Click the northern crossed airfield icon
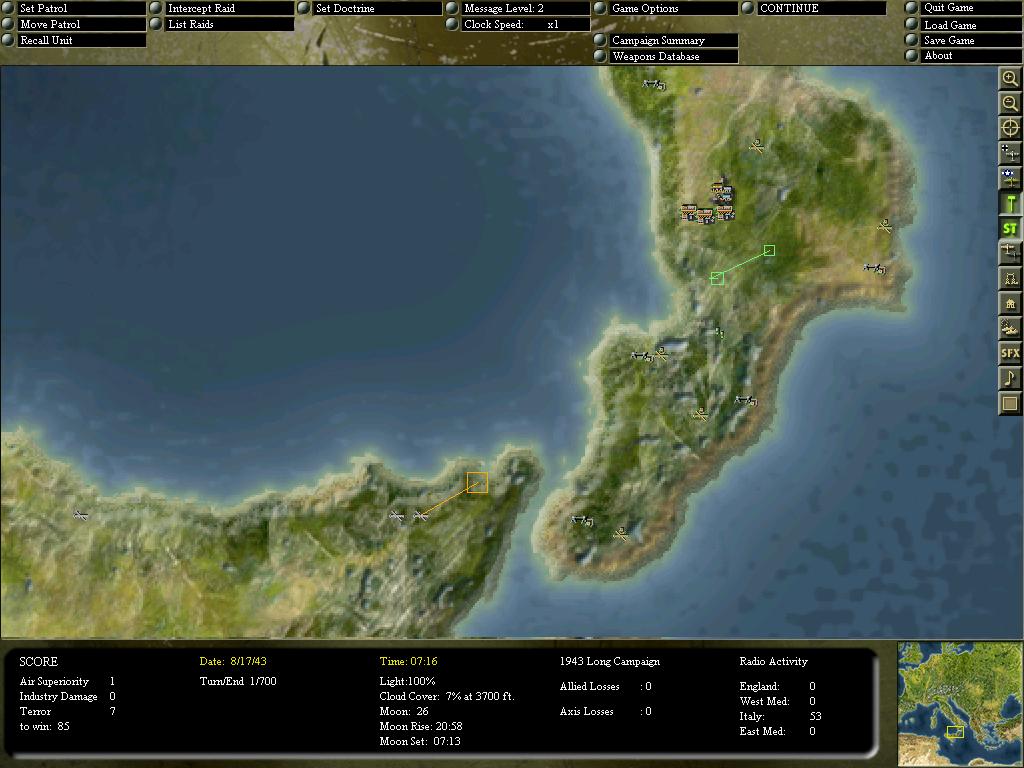 pyautogui.click(x=756, y=147)
